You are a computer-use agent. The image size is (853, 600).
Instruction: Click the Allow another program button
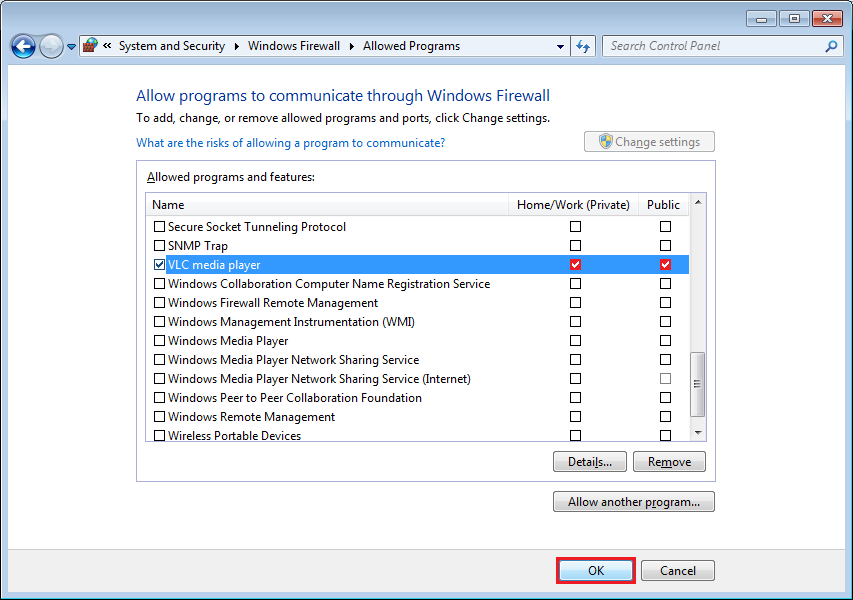click(633, 502)
